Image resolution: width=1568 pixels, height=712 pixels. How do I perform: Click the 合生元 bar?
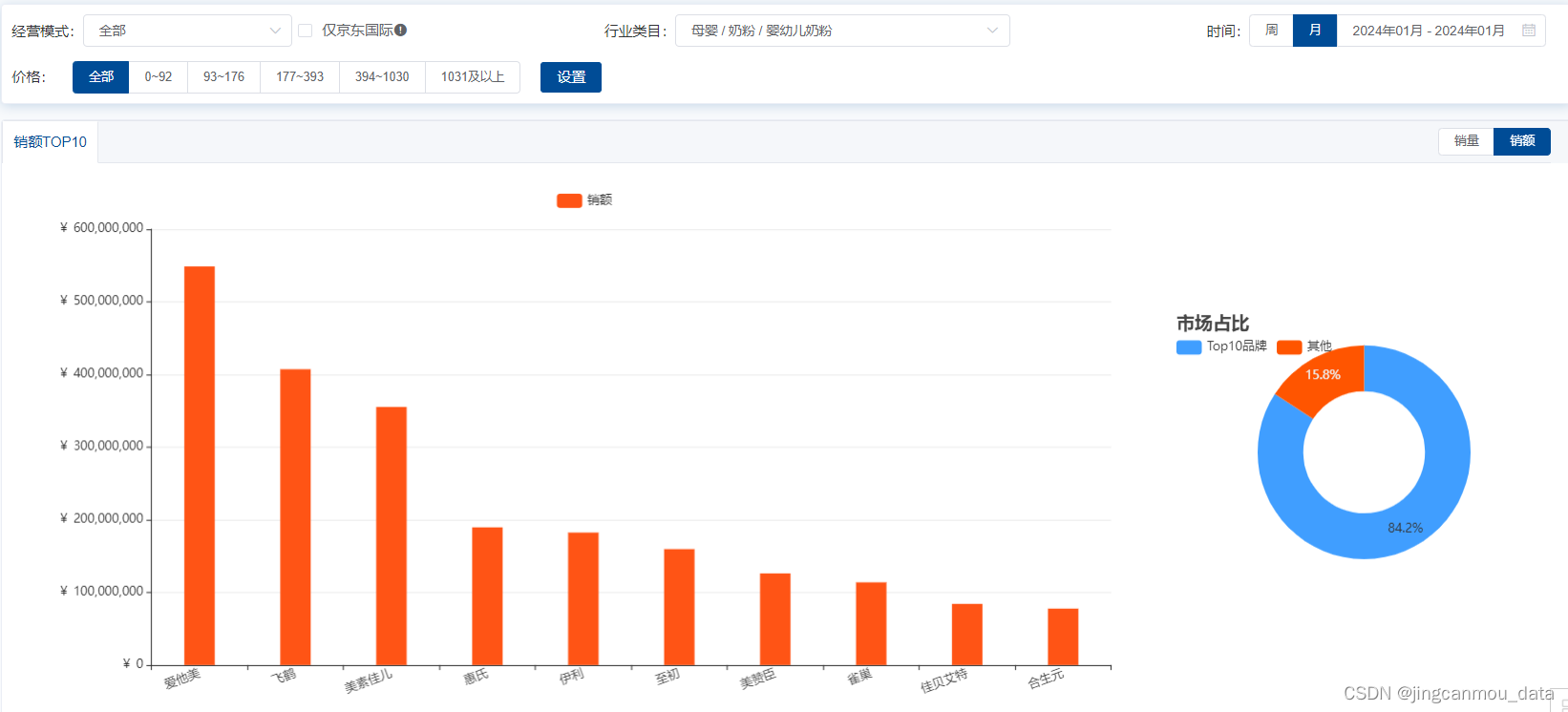1063,637
